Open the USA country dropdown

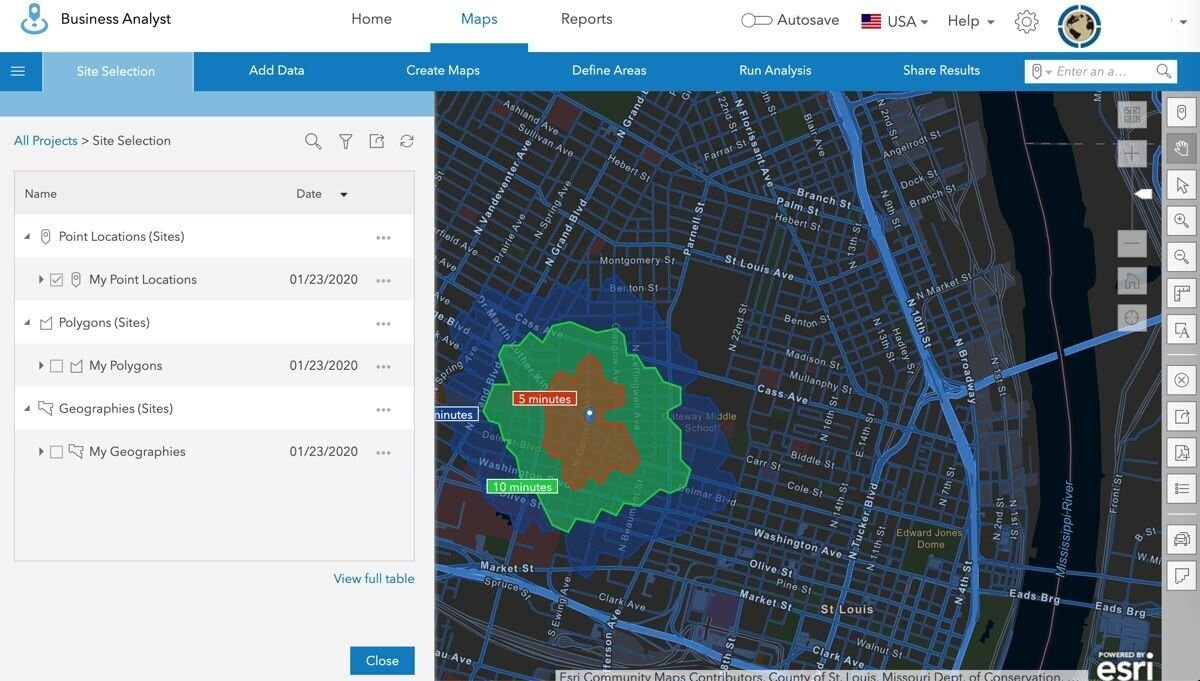point(895,21)
